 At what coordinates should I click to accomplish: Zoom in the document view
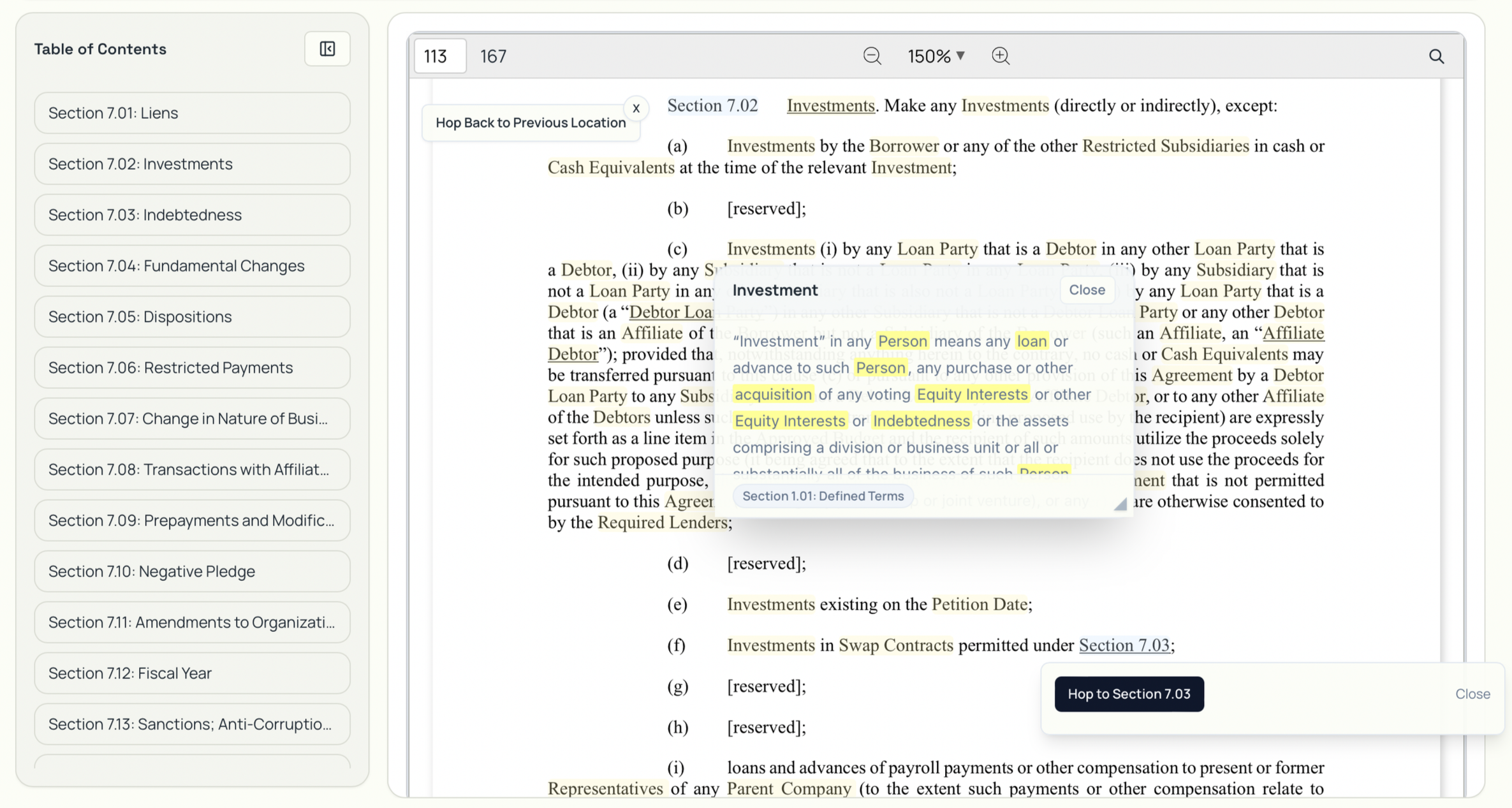[1000, 56]
